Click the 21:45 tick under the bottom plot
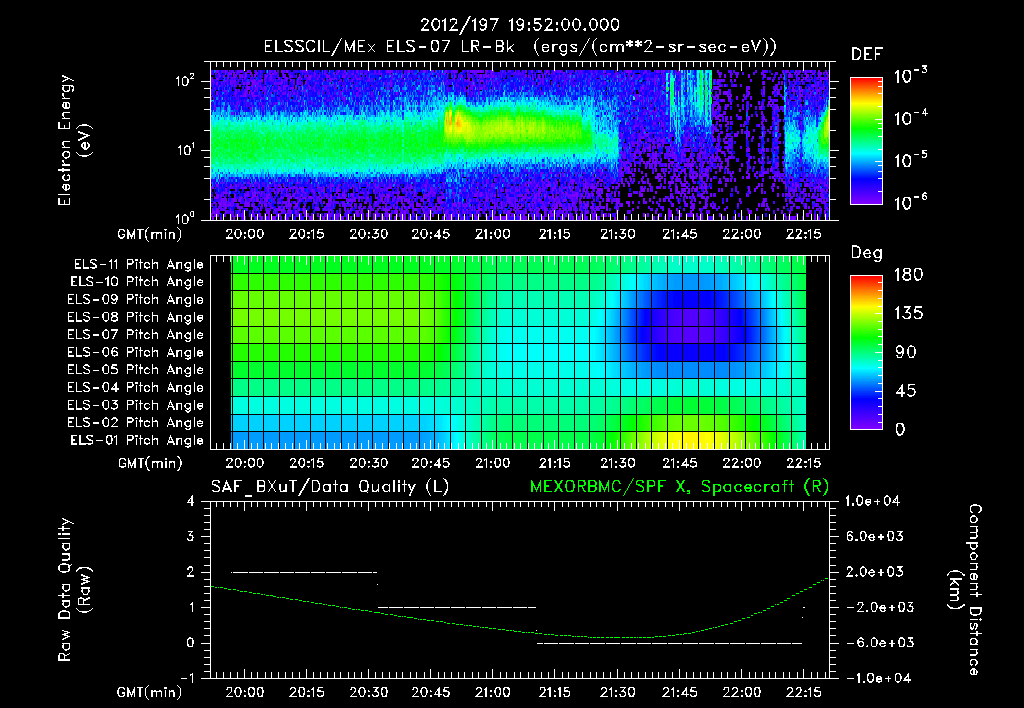Image resolution: width=1024 pixels, height=708 pixels. pyautogui.click(x=680, y=692)
